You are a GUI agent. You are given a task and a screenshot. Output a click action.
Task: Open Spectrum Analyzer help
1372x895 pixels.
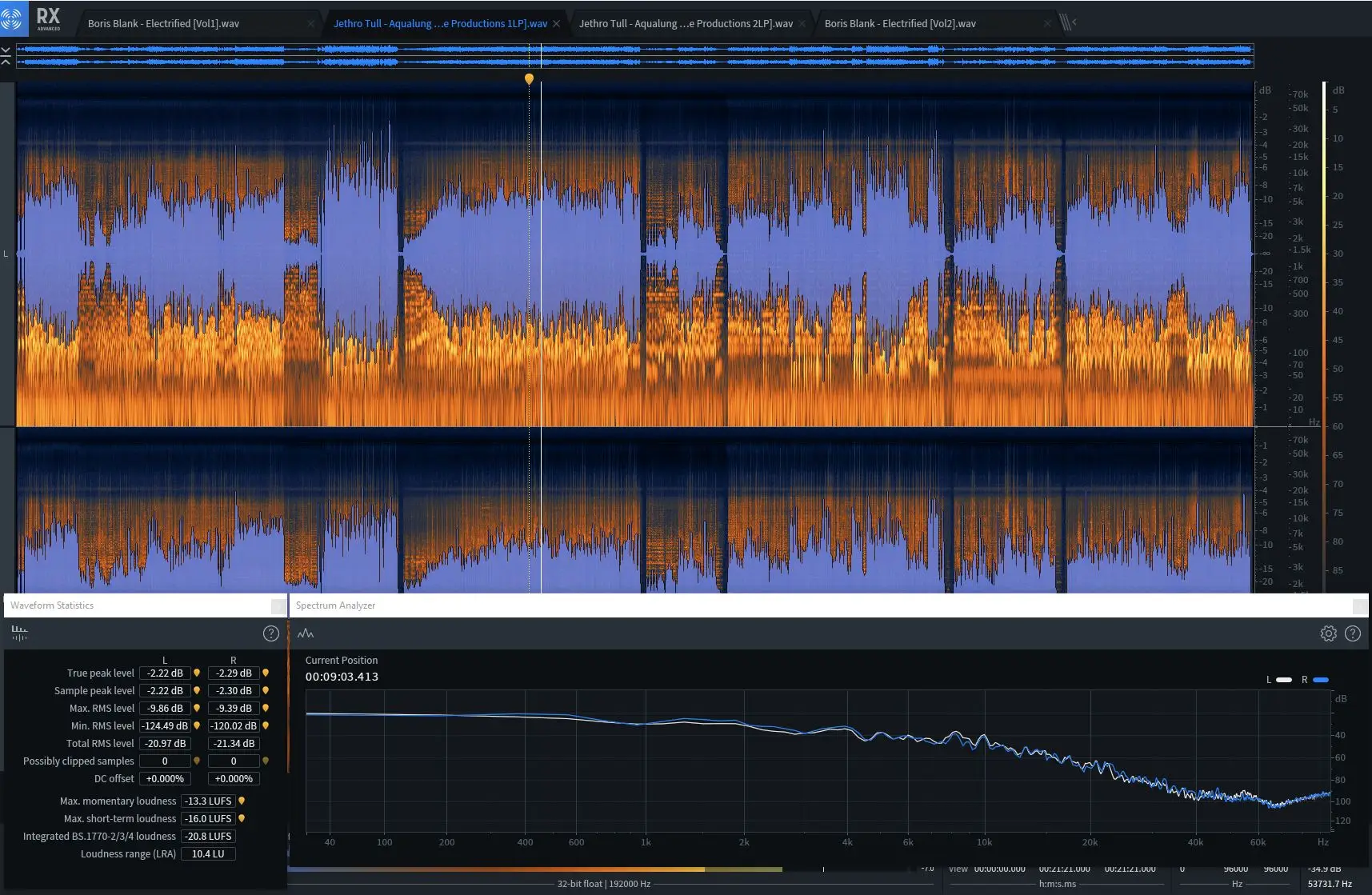tap(1353, 633)
